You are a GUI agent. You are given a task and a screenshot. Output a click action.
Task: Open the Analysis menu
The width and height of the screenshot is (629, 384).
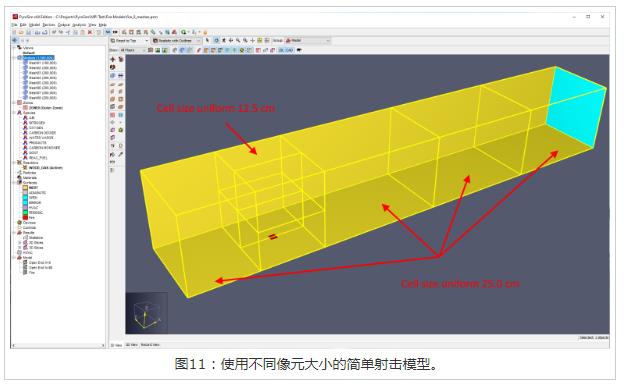point(79,25)
